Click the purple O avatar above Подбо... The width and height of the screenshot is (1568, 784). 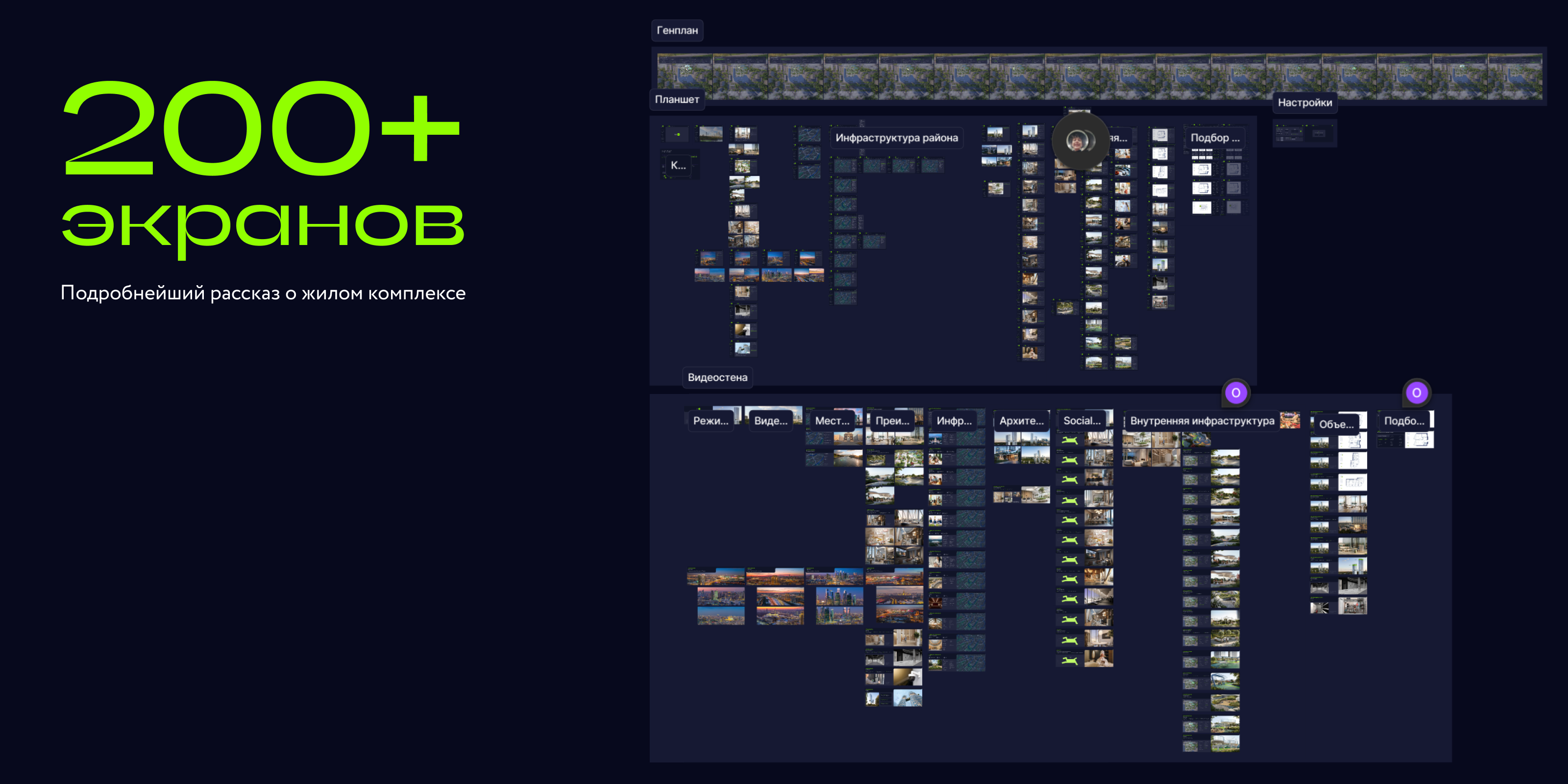click(x=1417, y=393)
